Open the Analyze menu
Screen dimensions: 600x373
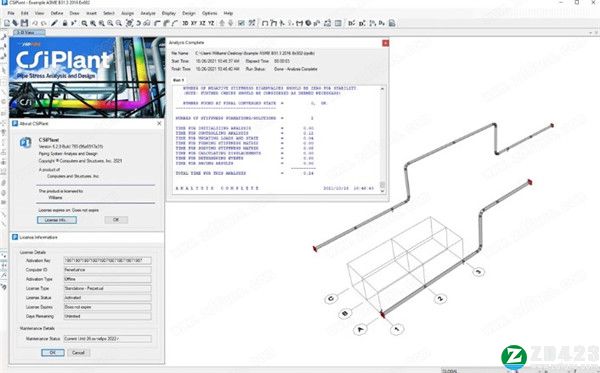point(148,13)
